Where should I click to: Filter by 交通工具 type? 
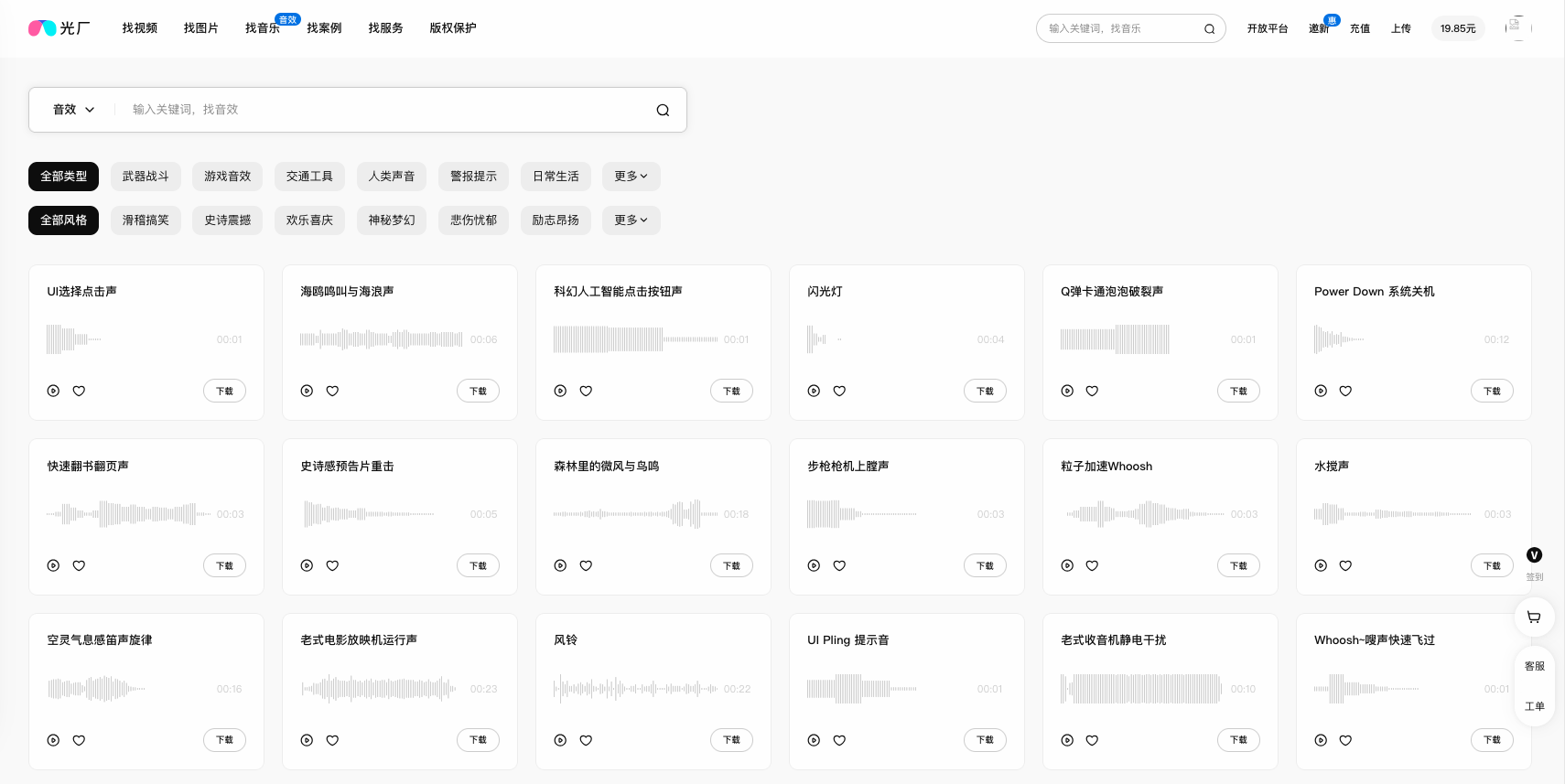[x=309, y=176]
